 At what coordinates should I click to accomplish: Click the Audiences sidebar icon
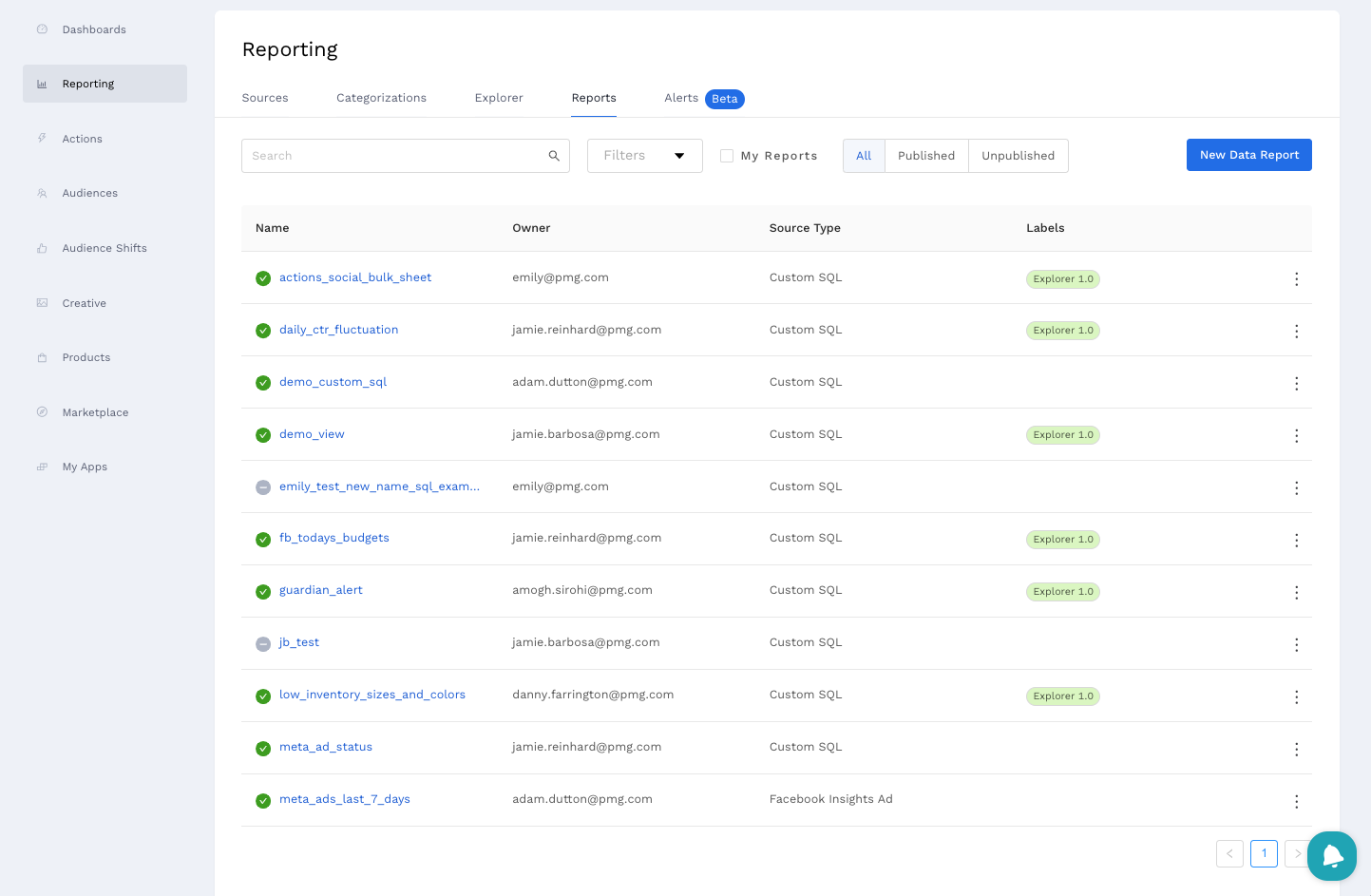point(42,193)
